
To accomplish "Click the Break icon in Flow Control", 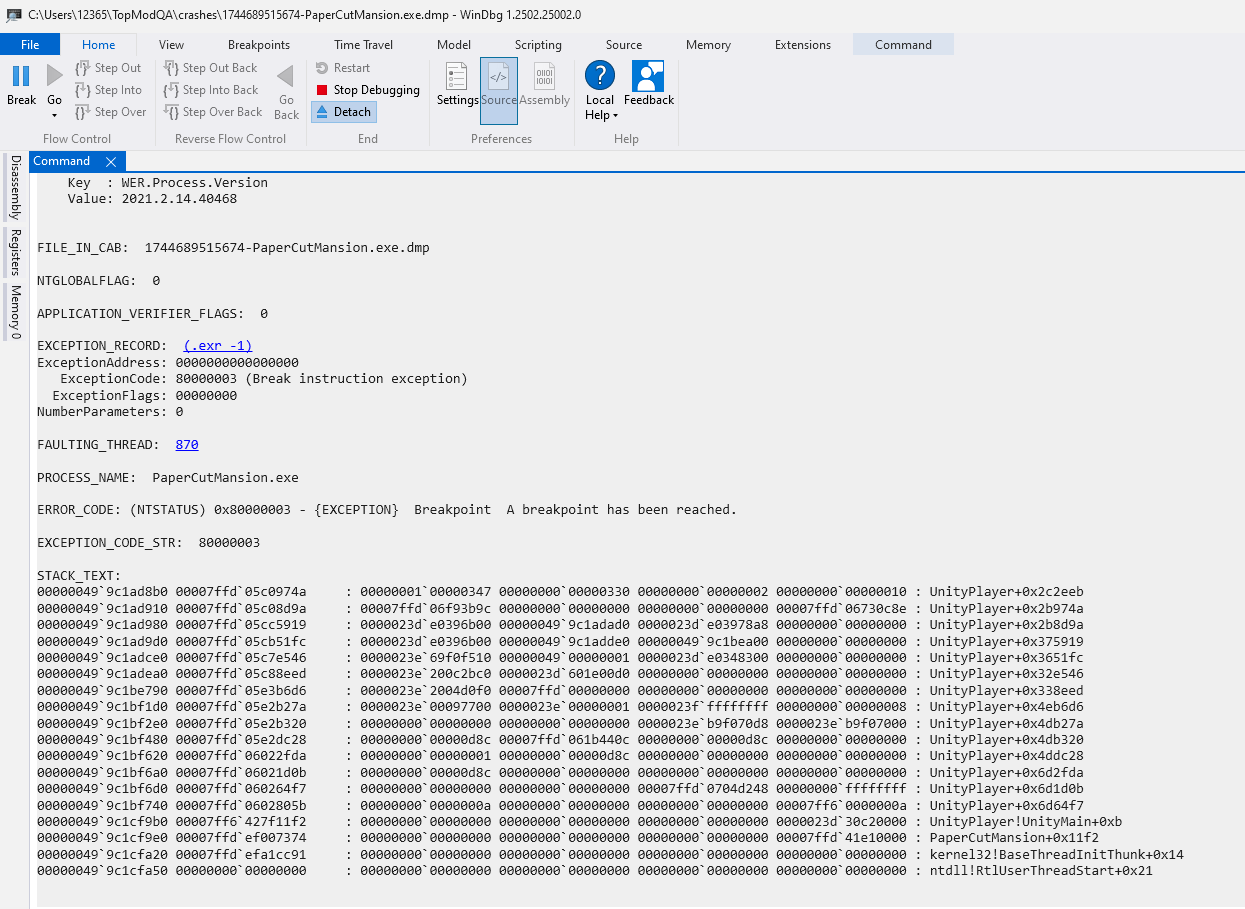I will (x=21, y=76).
